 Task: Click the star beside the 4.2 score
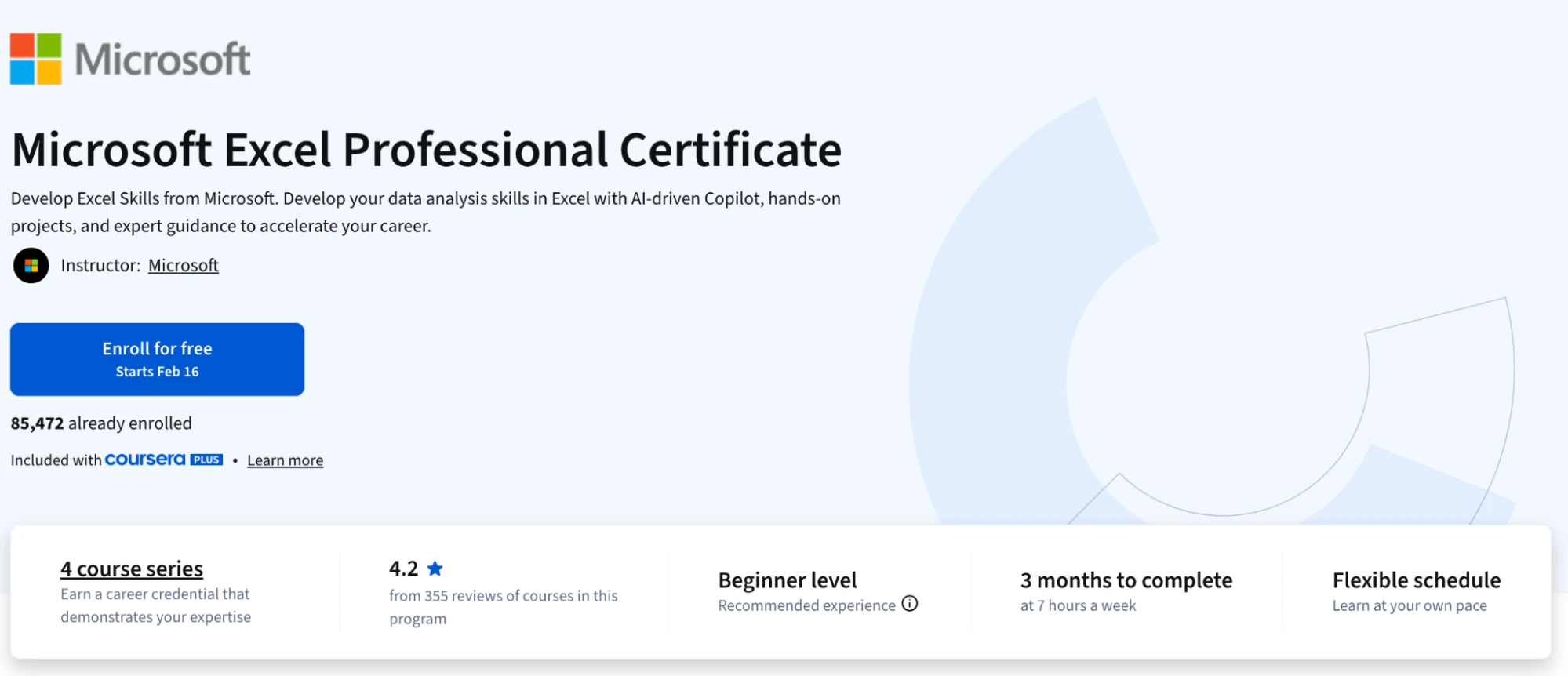point(435,569)
